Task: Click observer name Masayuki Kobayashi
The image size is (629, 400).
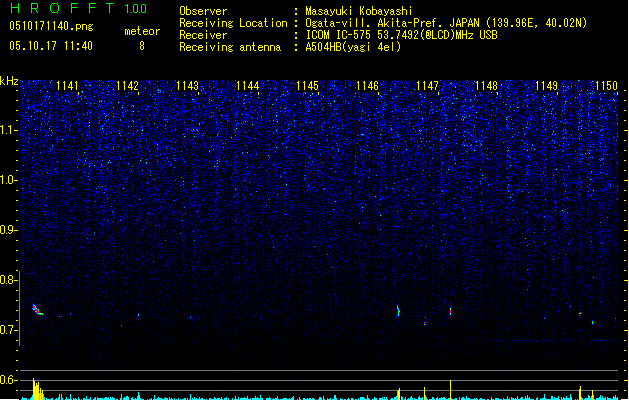Action: click(x=359, y=11)
